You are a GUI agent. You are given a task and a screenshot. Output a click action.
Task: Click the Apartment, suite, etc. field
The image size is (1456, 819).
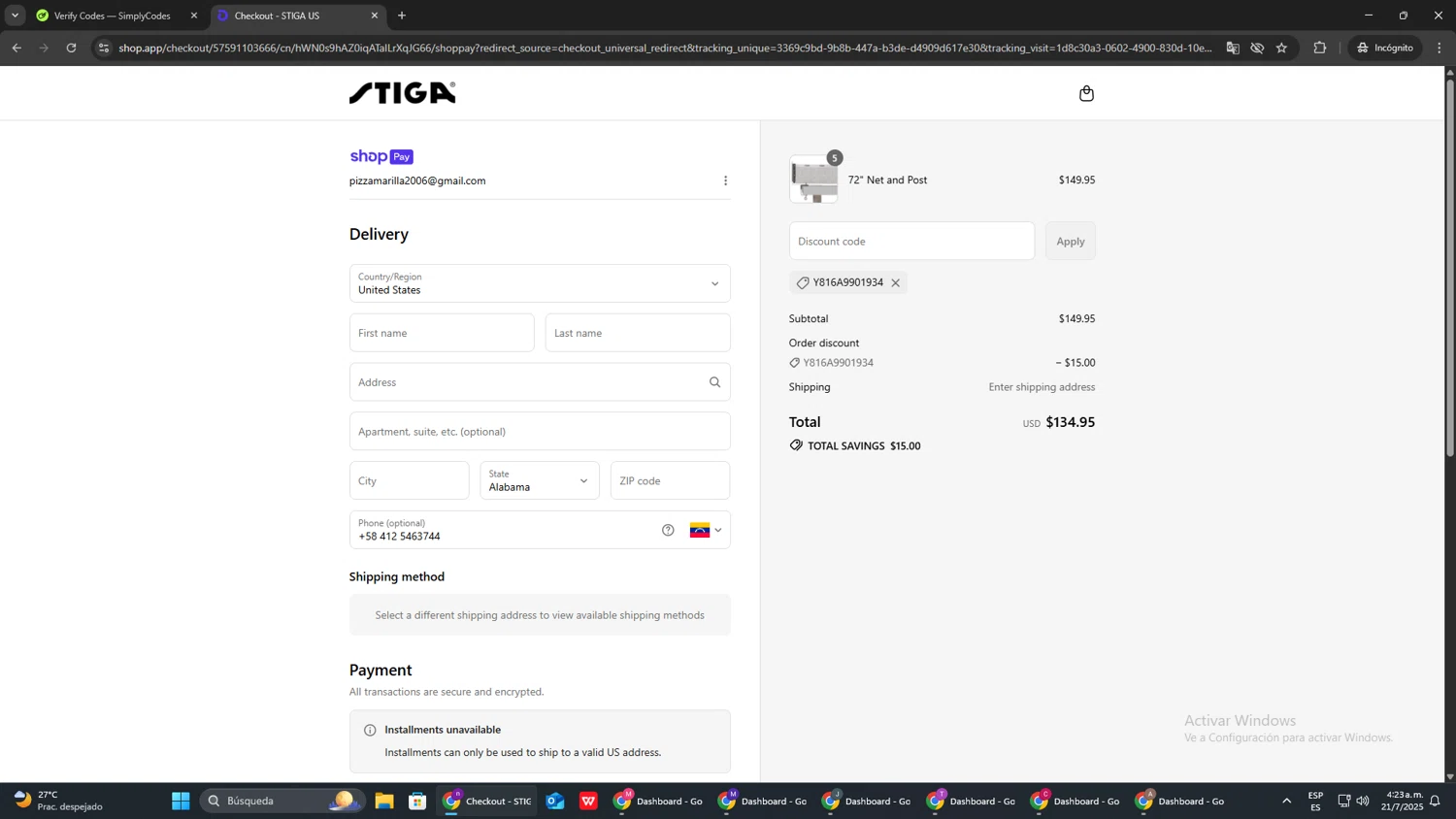[540, 432]
